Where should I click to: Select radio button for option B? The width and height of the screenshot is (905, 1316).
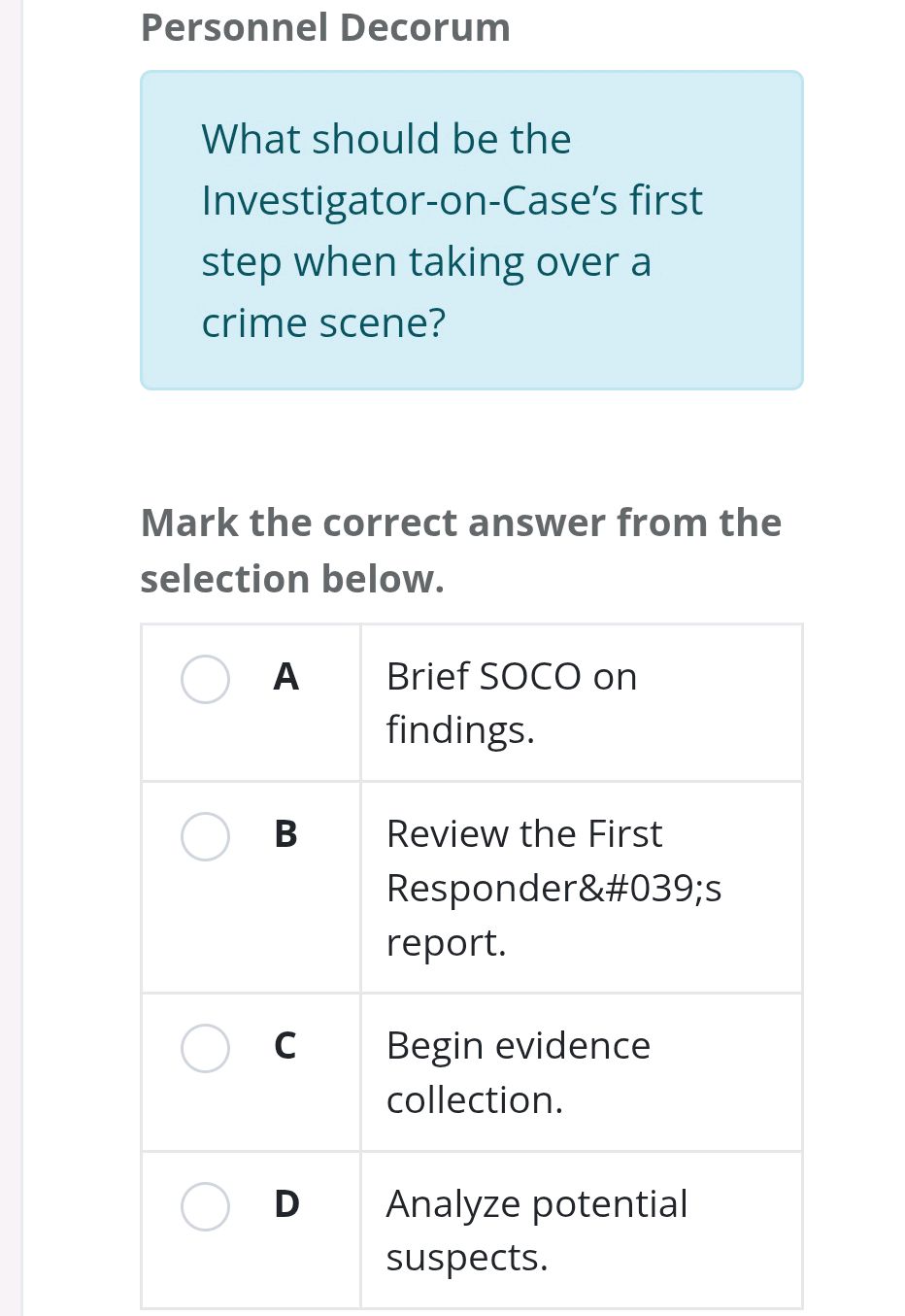(x=205, y=836)
